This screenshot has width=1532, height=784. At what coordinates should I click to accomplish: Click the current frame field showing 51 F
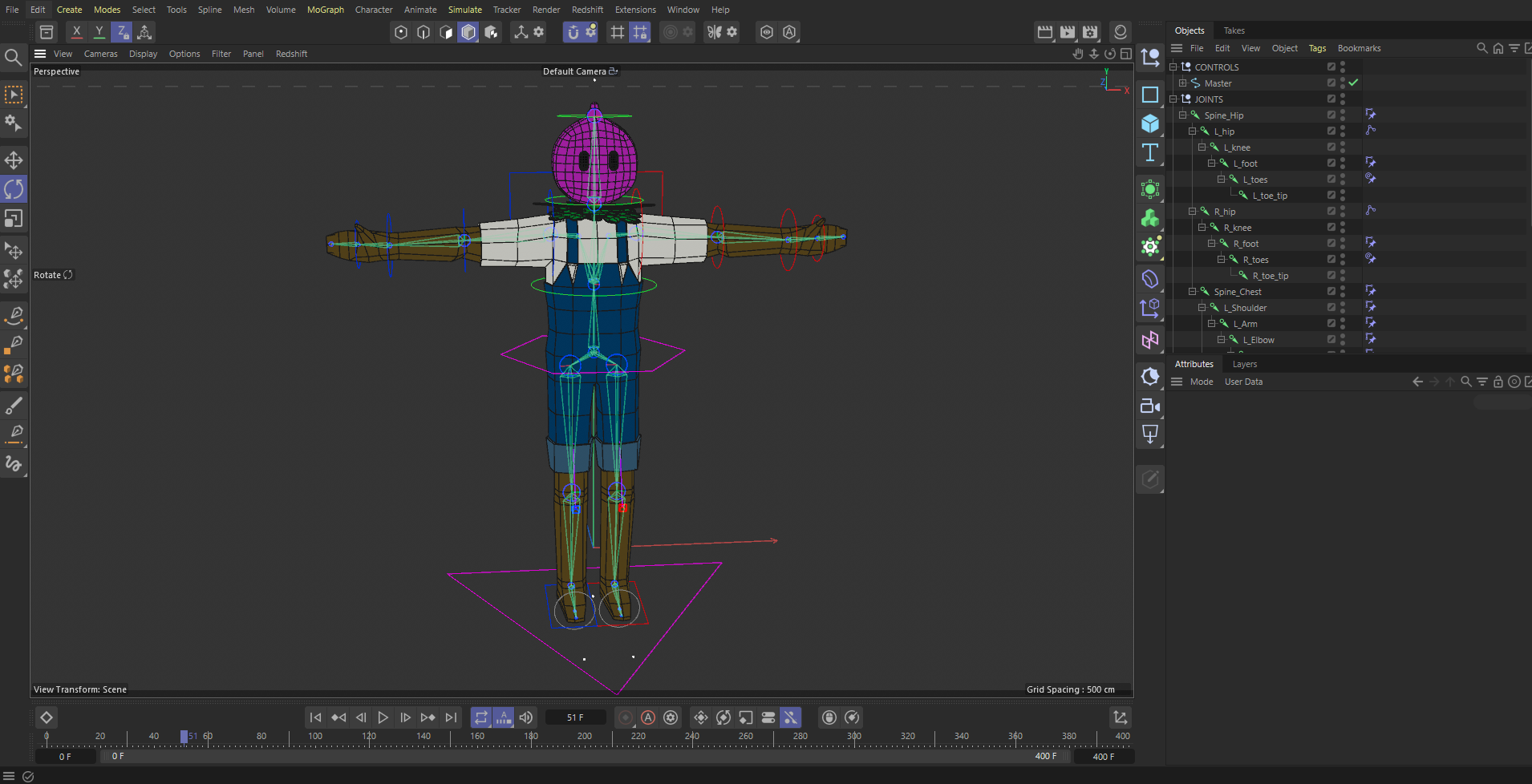[575, 717]
